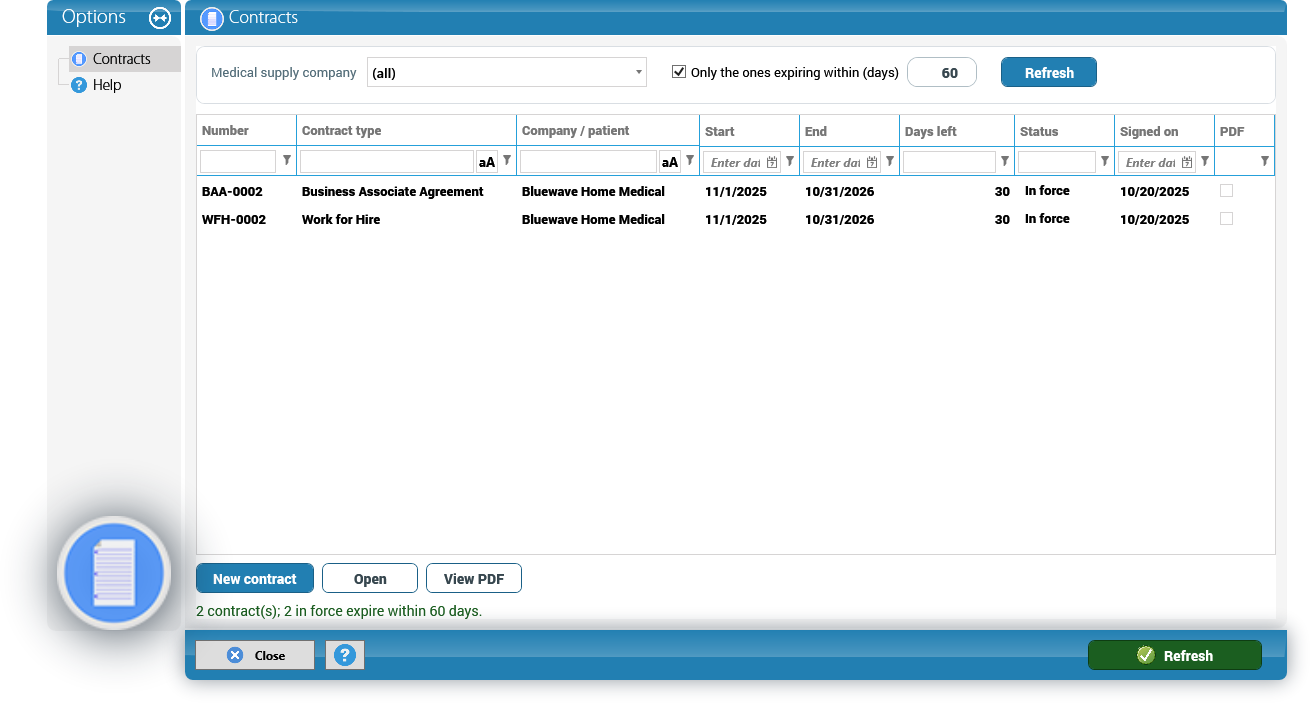Sort by the Days left column header
This screenshot has width=1310, height=703.
pos(957,131)
